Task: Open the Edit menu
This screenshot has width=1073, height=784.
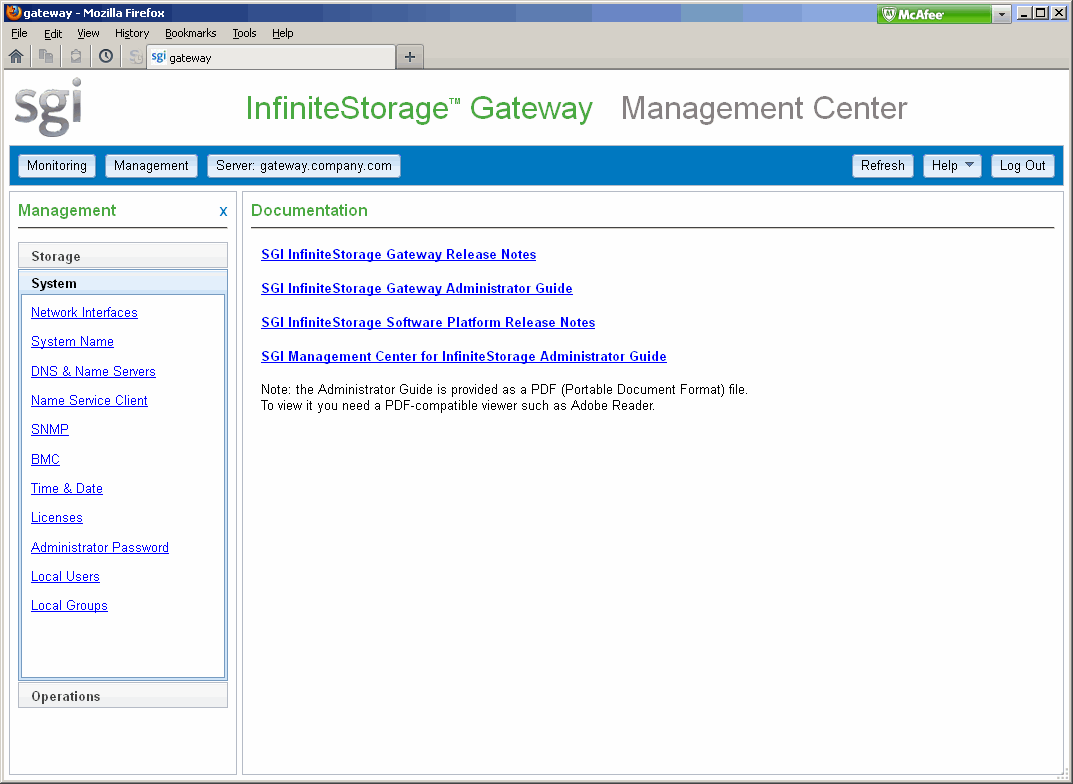Action: point(53,33)
